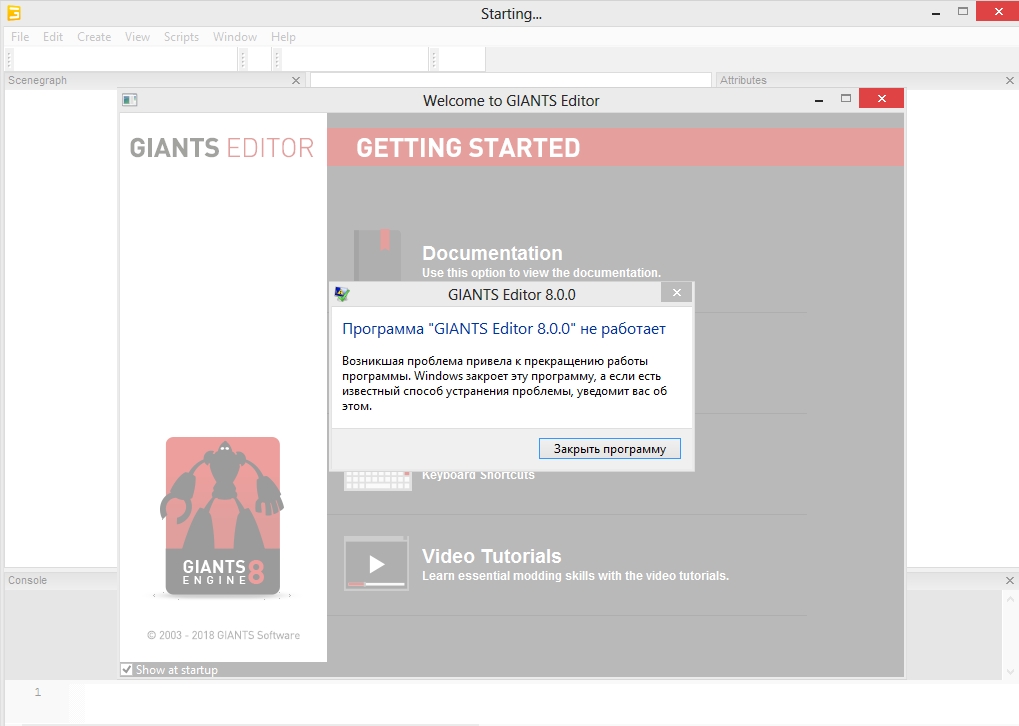Close the Scenegraph panel
The width and height of the screenshot is (1019, 726).
point(295,80)
